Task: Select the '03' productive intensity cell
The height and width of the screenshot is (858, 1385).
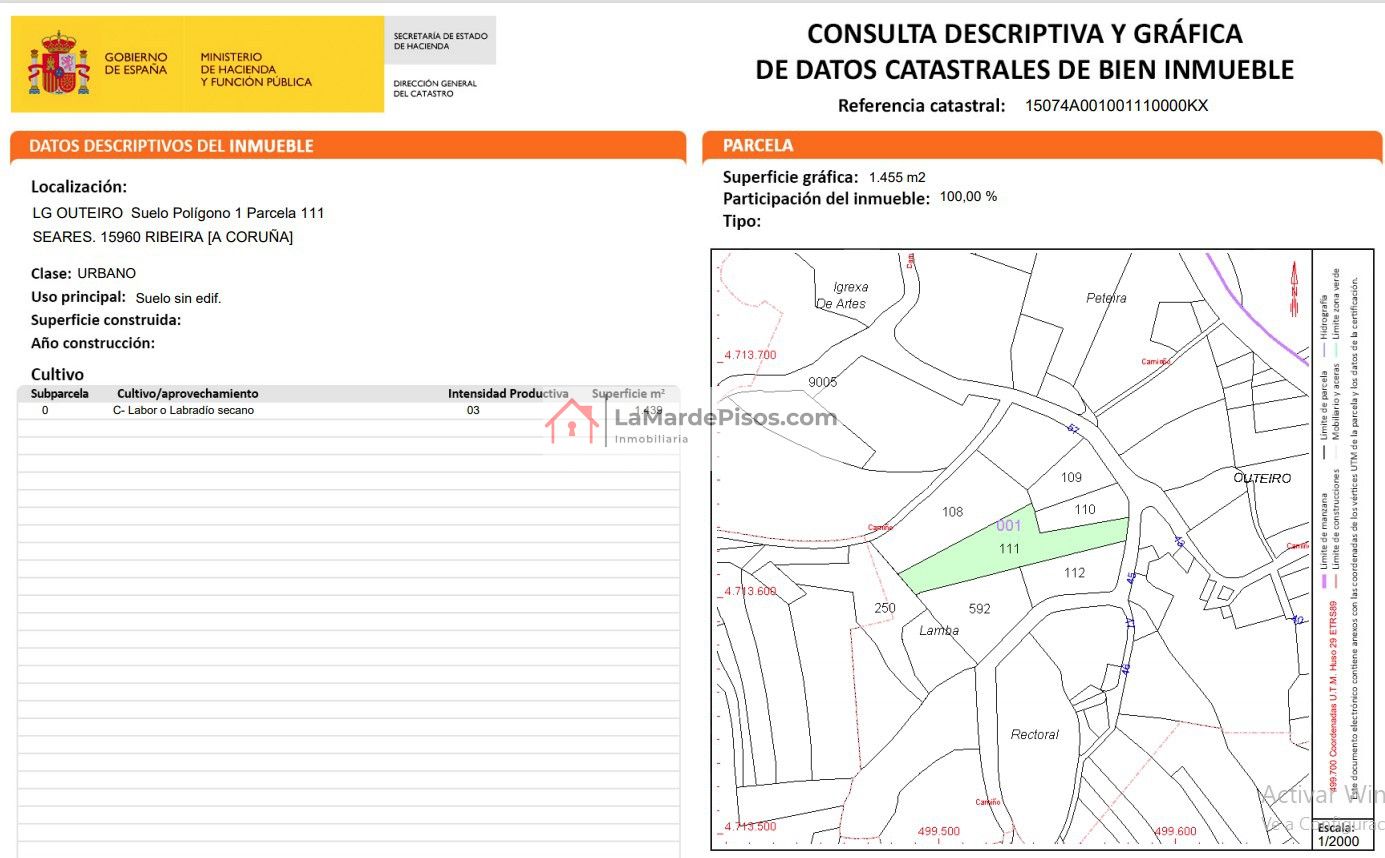Action: [x=473, y=410]
